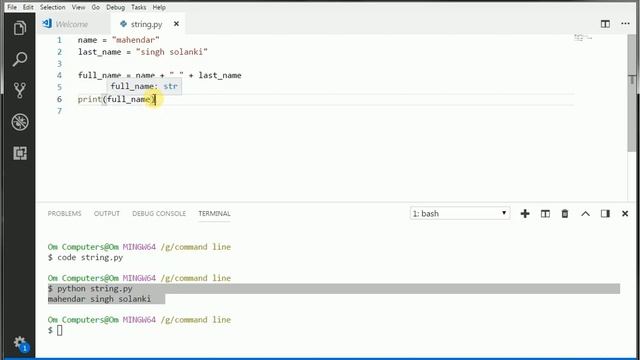Click the terminal prompt input cursor
The image size is (640, 360).
[60, 330]
